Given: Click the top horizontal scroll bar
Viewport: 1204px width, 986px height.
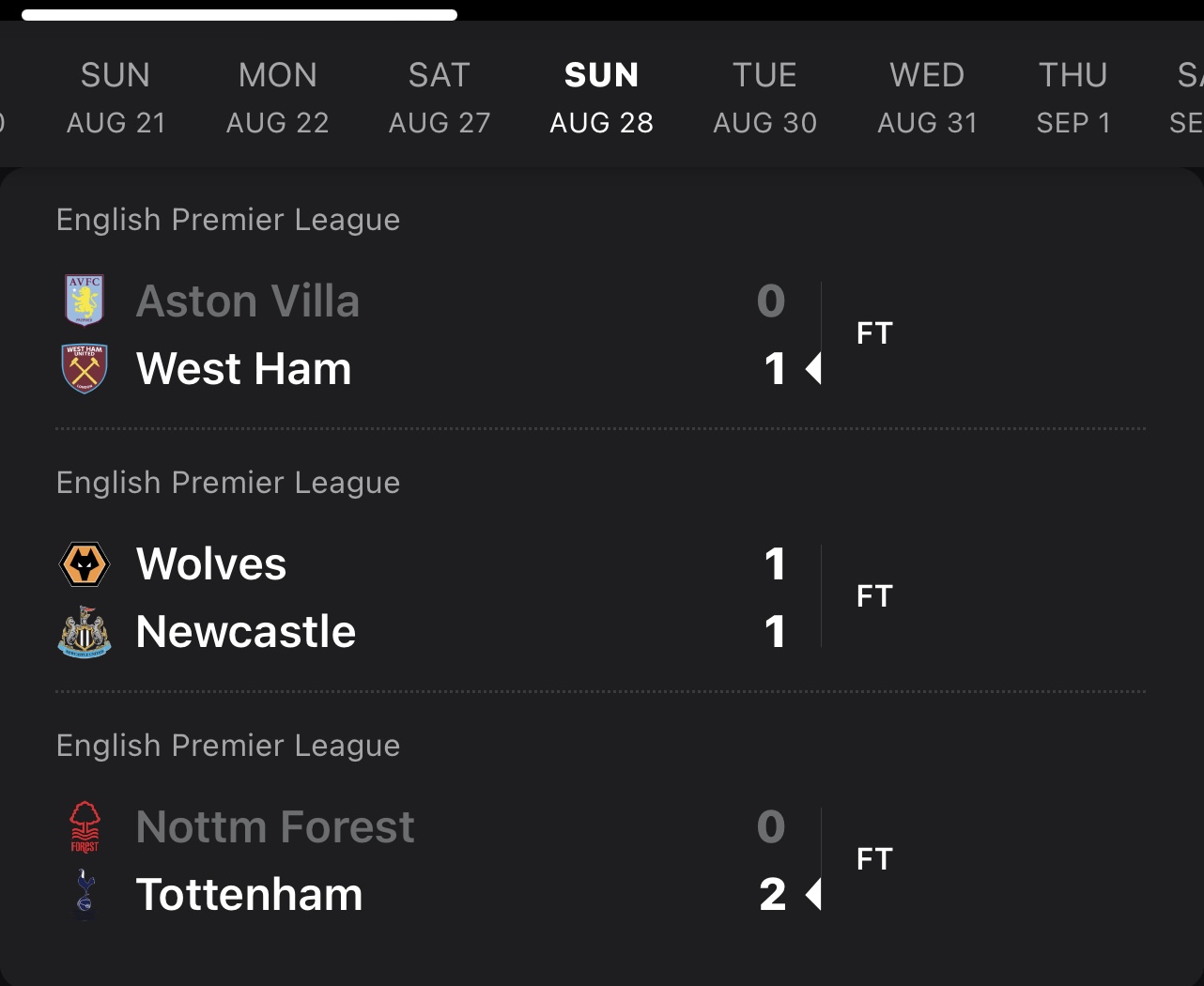Looking at the screenshot, I should [x=239, y=15].
